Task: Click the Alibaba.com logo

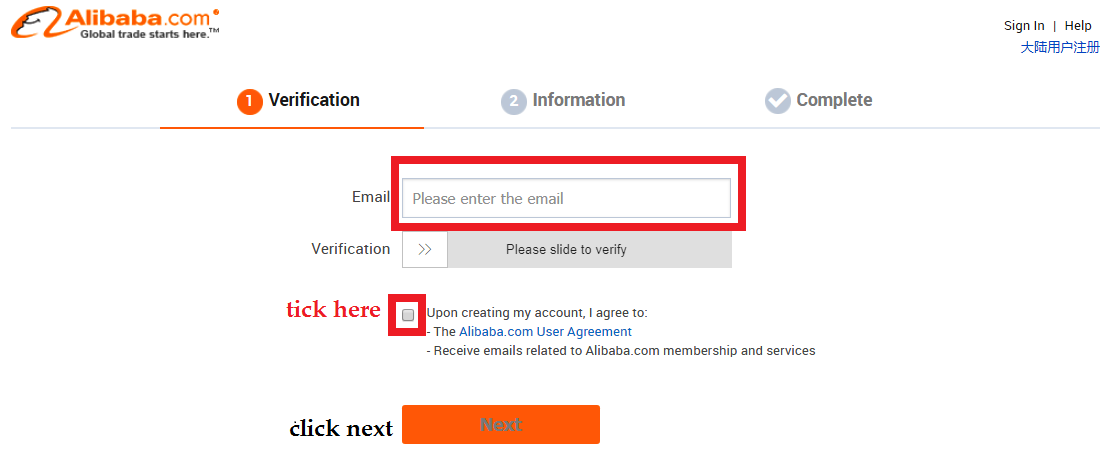Action: click(115, 22)
